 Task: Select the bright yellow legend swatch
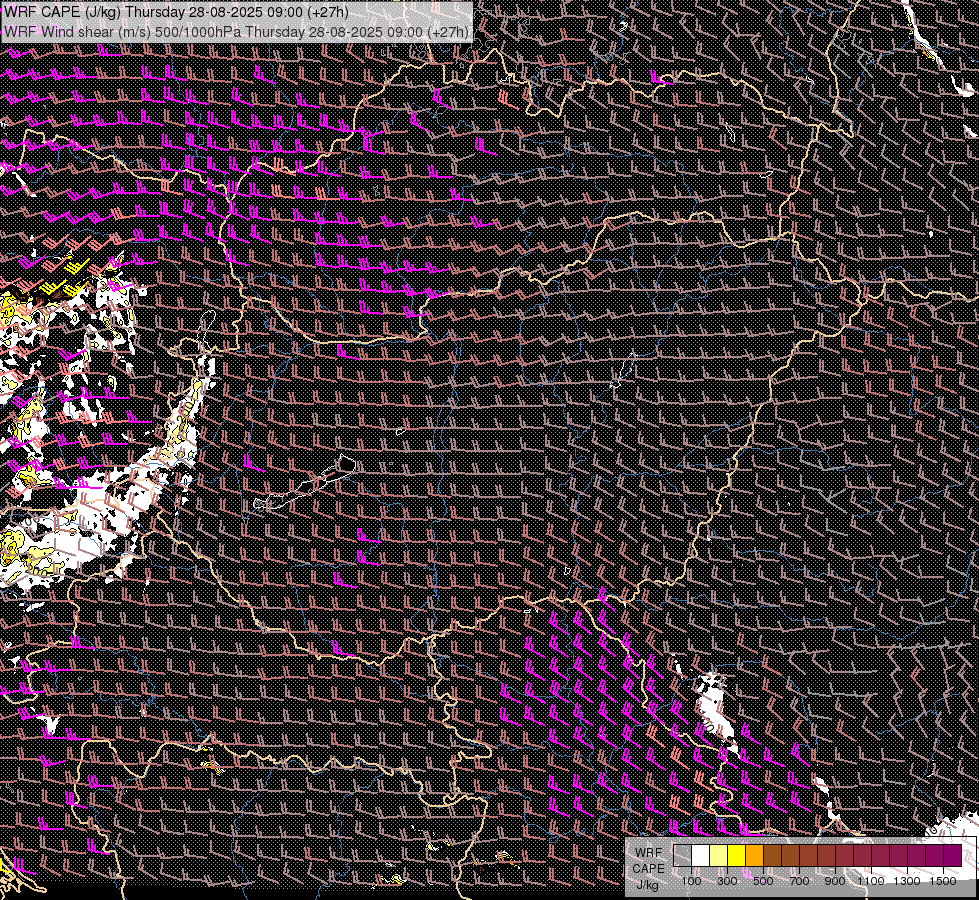coord(737,855)
